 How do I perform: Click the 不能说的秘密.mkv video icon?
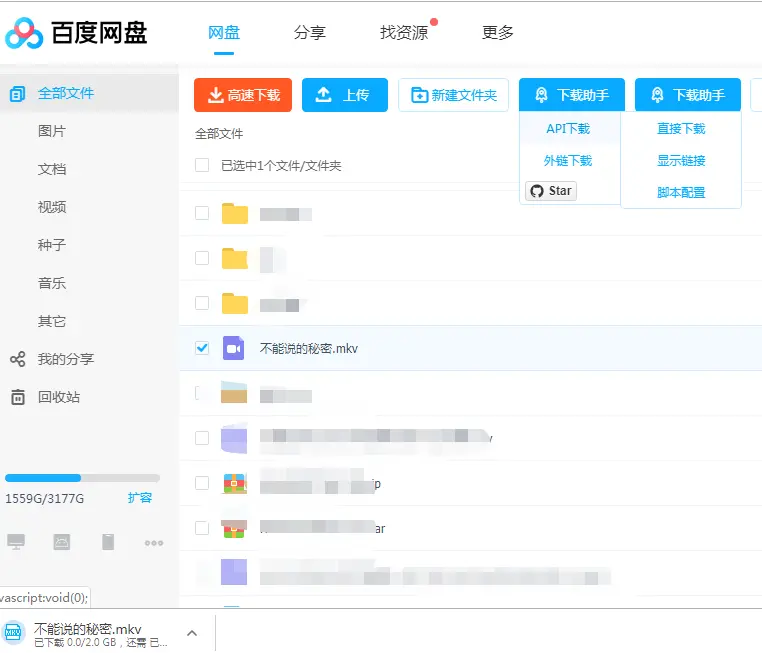234,348
